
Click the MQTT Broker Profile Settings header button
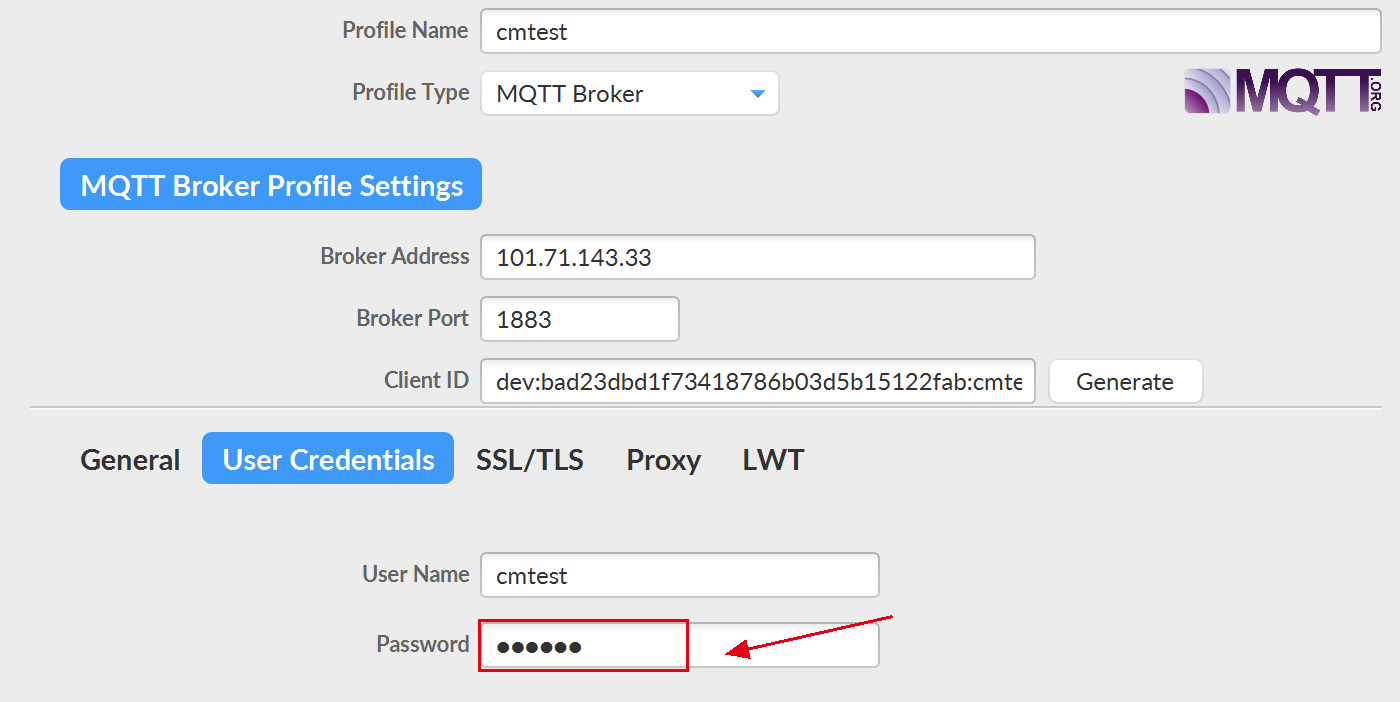[271, 185]
